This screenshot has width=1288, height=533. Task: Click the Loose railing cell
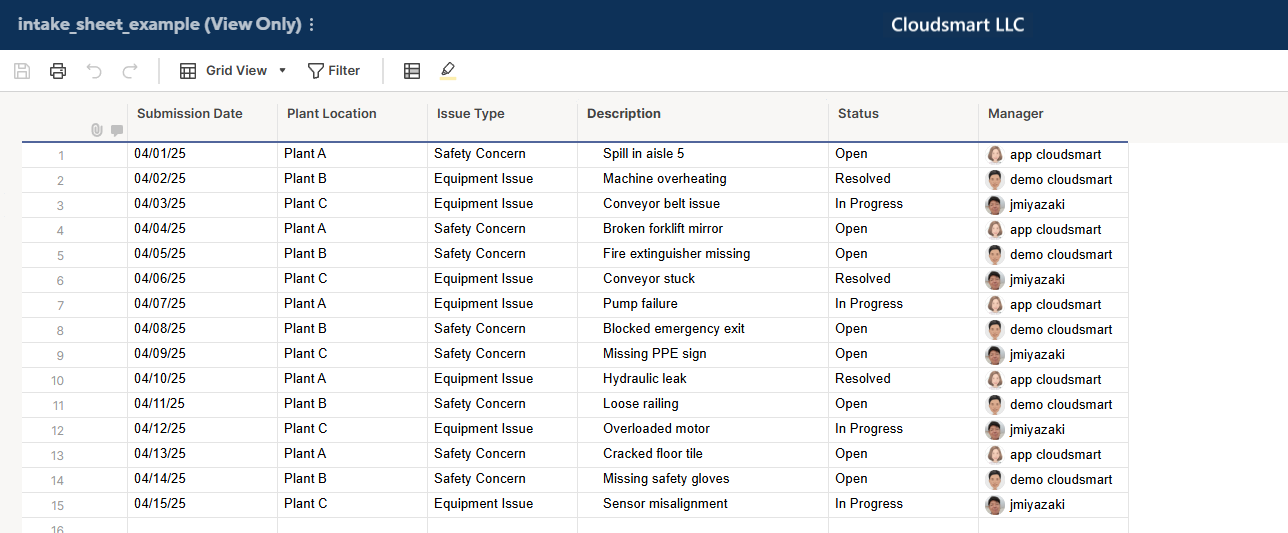tap(703, 404)
